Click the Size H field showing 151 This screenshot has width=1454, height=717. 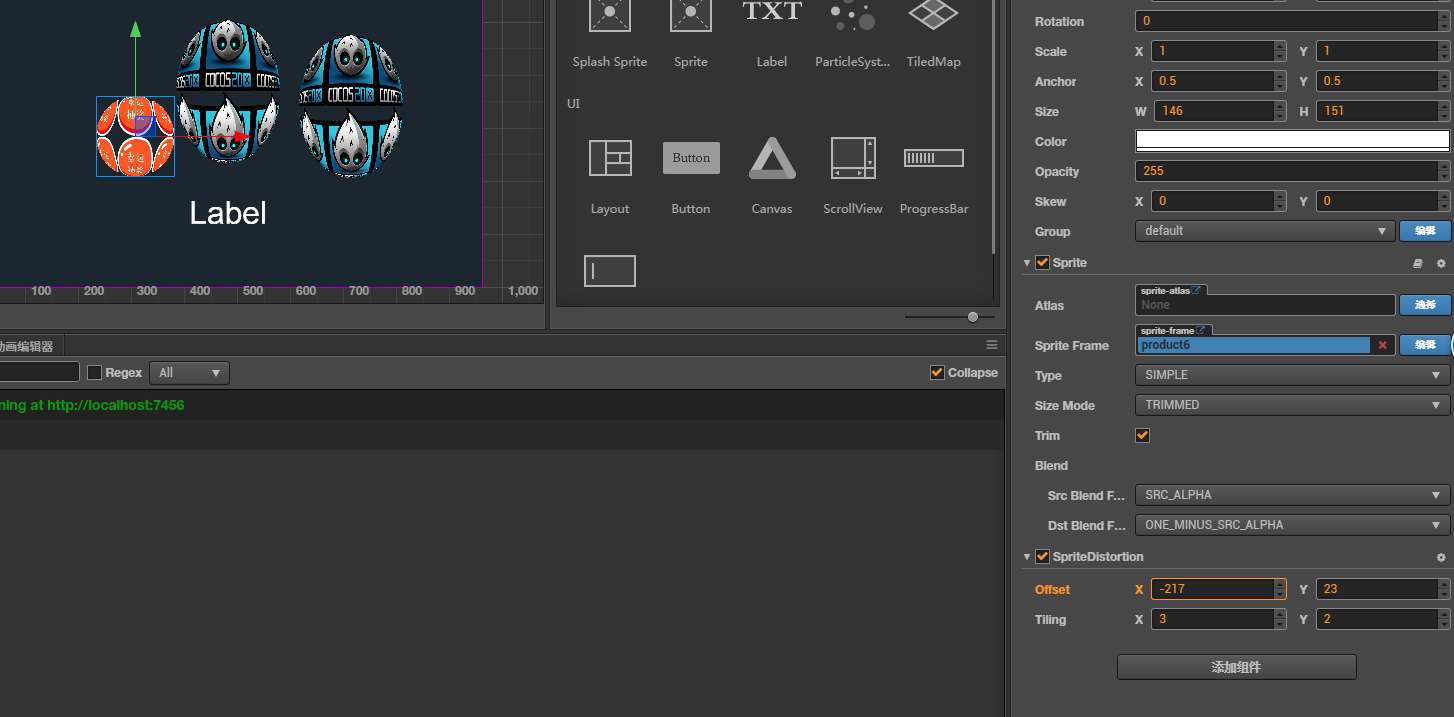tap(1383, 111)
